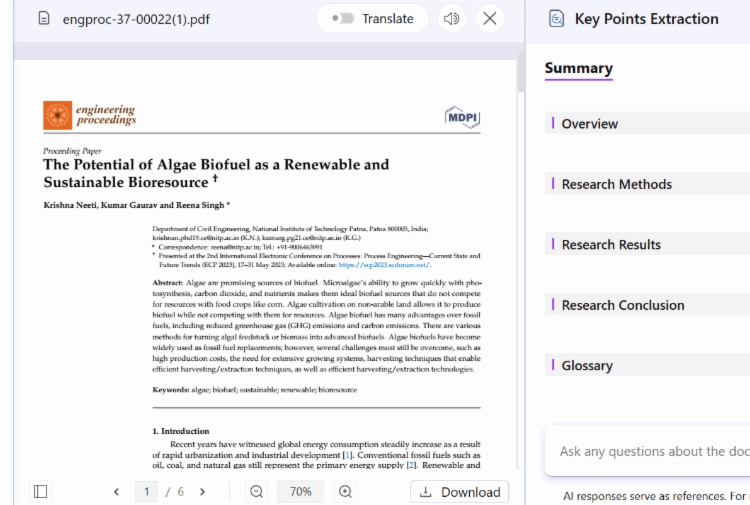
Task: Expand the Overview section
Action: (590, 124)
